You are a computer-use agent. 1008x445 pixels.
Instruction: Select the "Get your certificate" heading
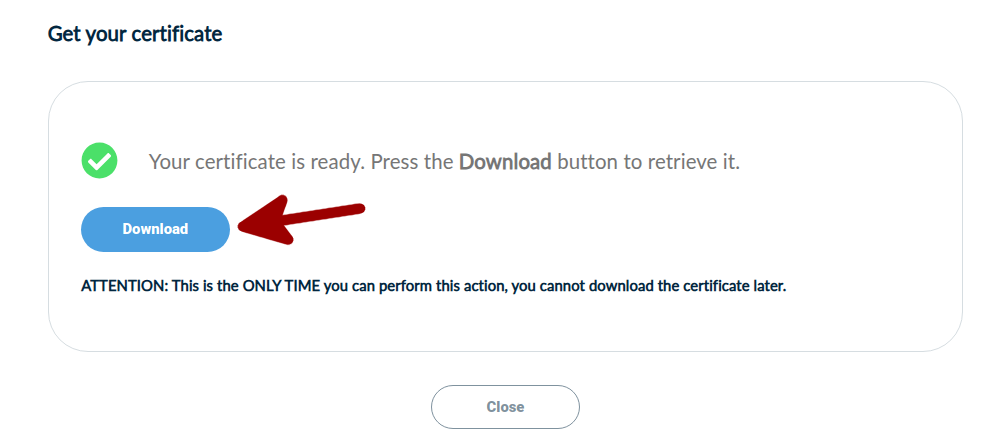[x=135, y=34]
